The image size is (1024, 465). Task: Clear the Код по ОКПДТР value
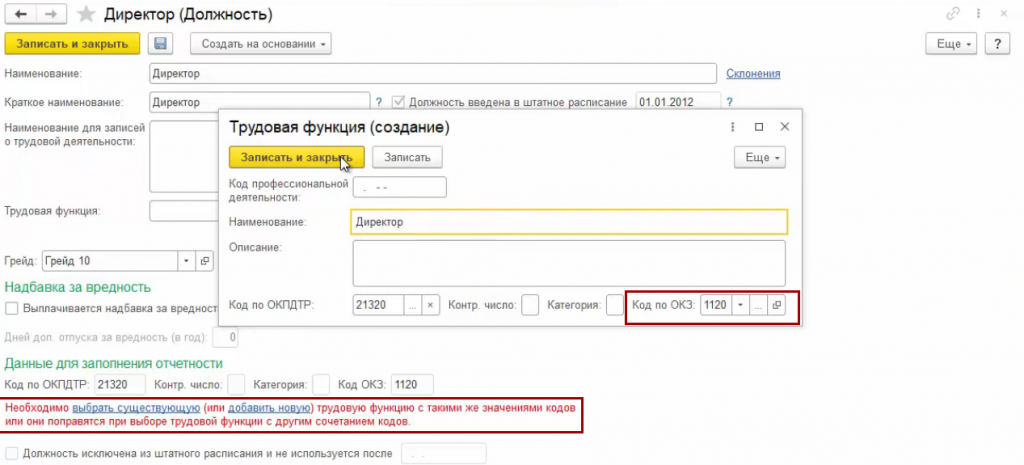click(x=430, y=305)
